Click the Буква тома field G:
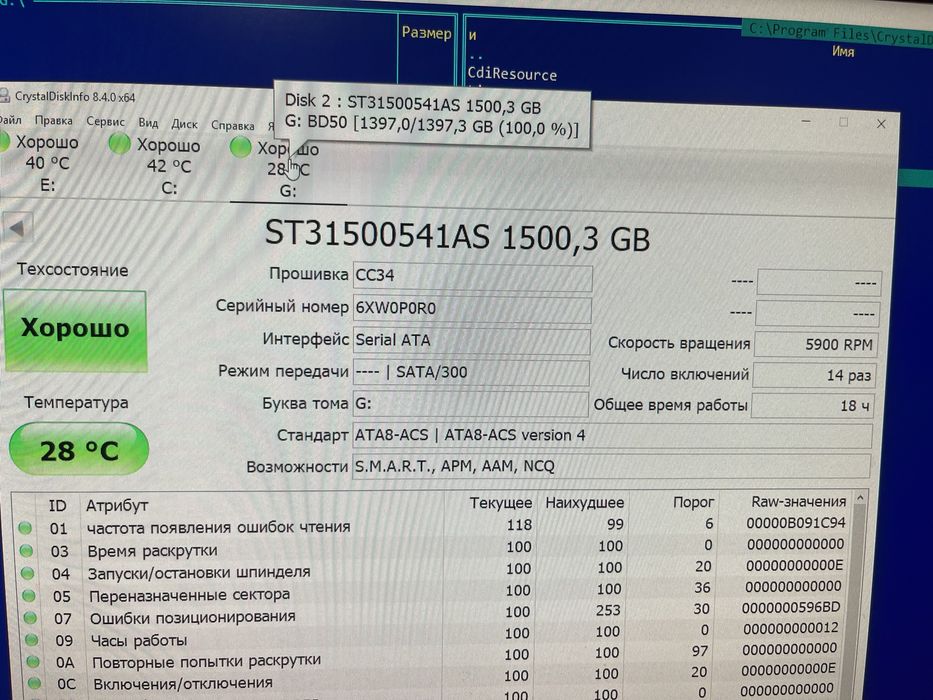The image size is (933, 700). (x=470, y=404)
